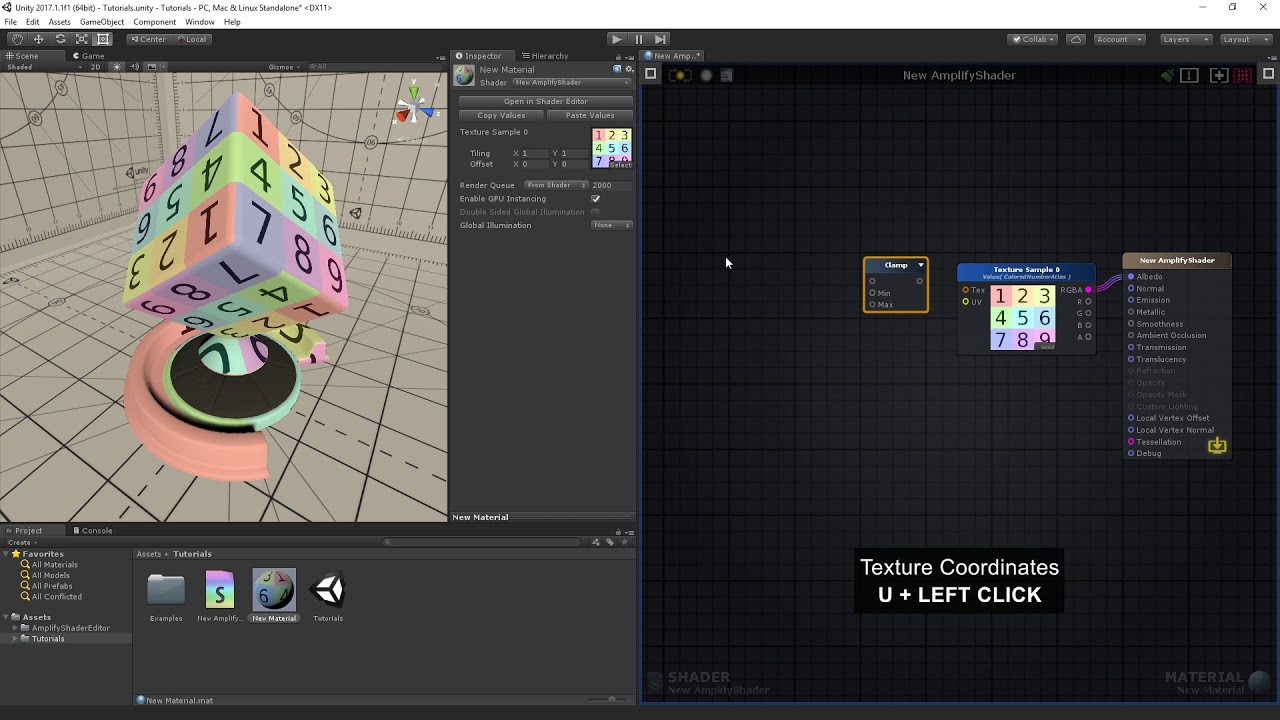This screenshot has width=1280, height=720.
Task: Select the Hand tool in the toolbar
Action: tap(17, 39)
